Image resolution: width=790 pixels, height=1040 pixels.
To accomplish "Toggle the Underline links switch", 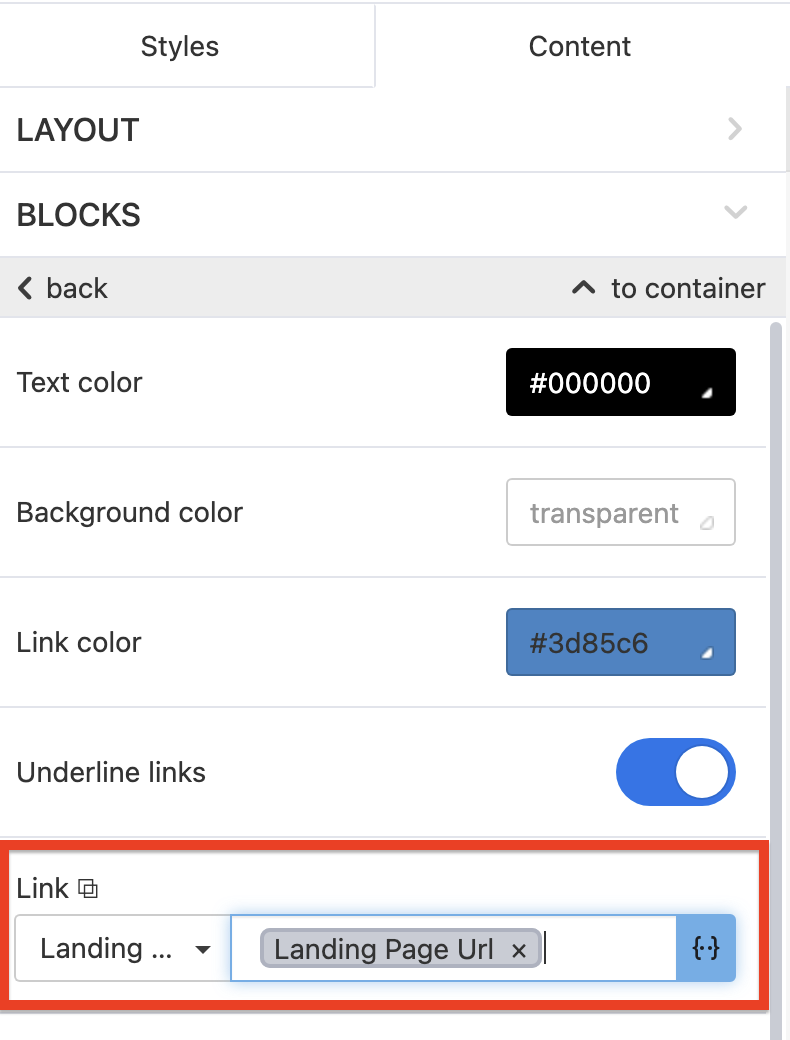I will coord(676,772).
